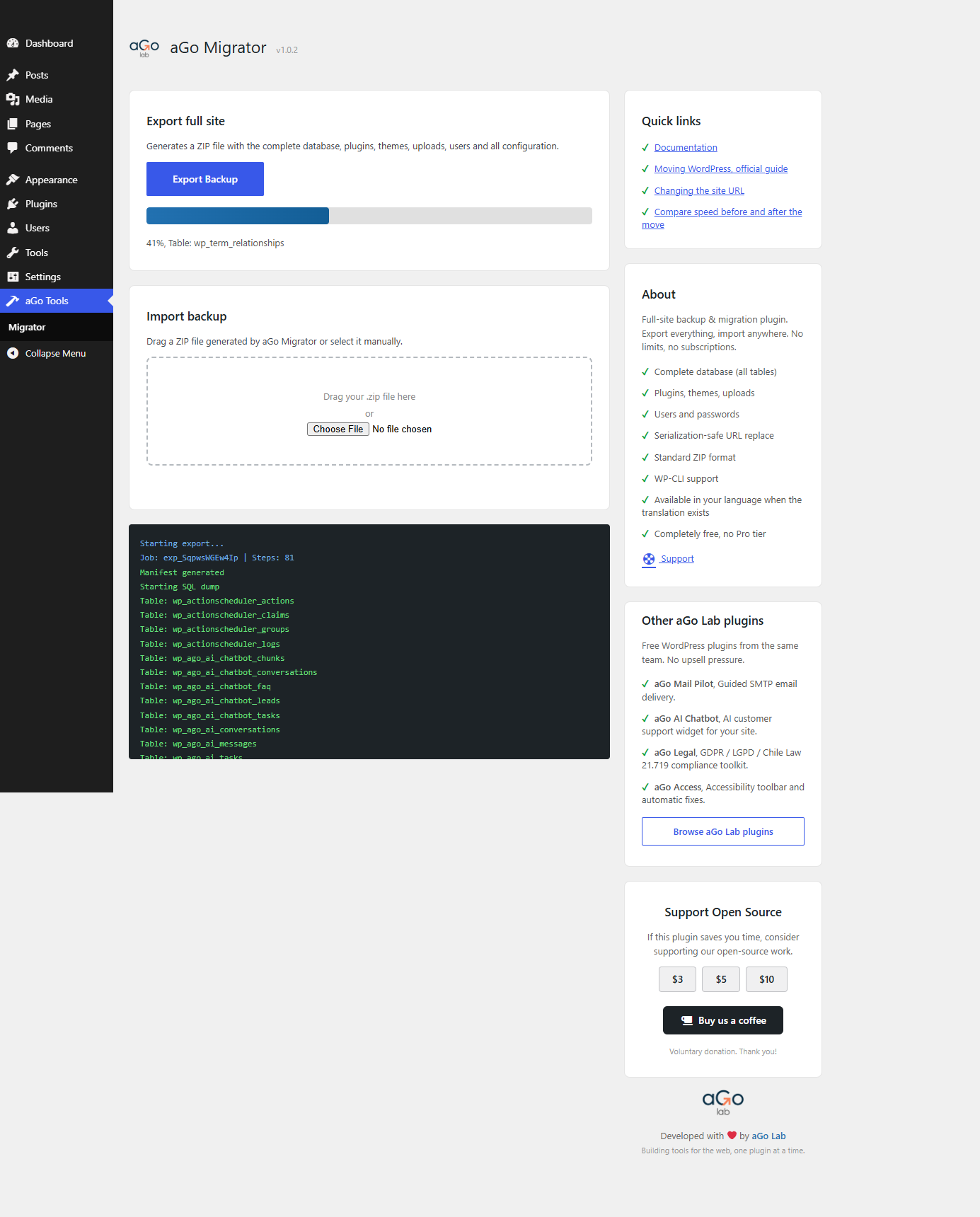Open Plugins menu label
Screen dimensions: 980x1217
[41, 204]
